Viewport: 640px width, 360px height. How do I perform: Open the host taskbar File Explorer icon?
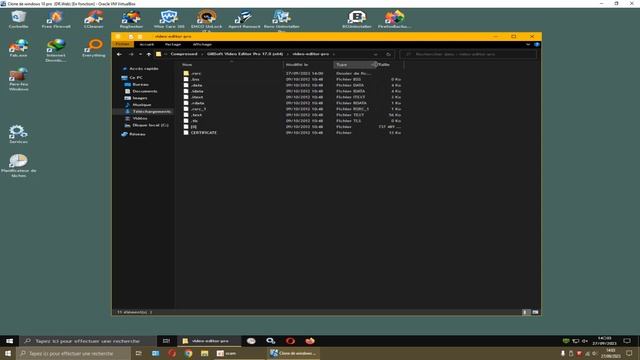[204, 353]
